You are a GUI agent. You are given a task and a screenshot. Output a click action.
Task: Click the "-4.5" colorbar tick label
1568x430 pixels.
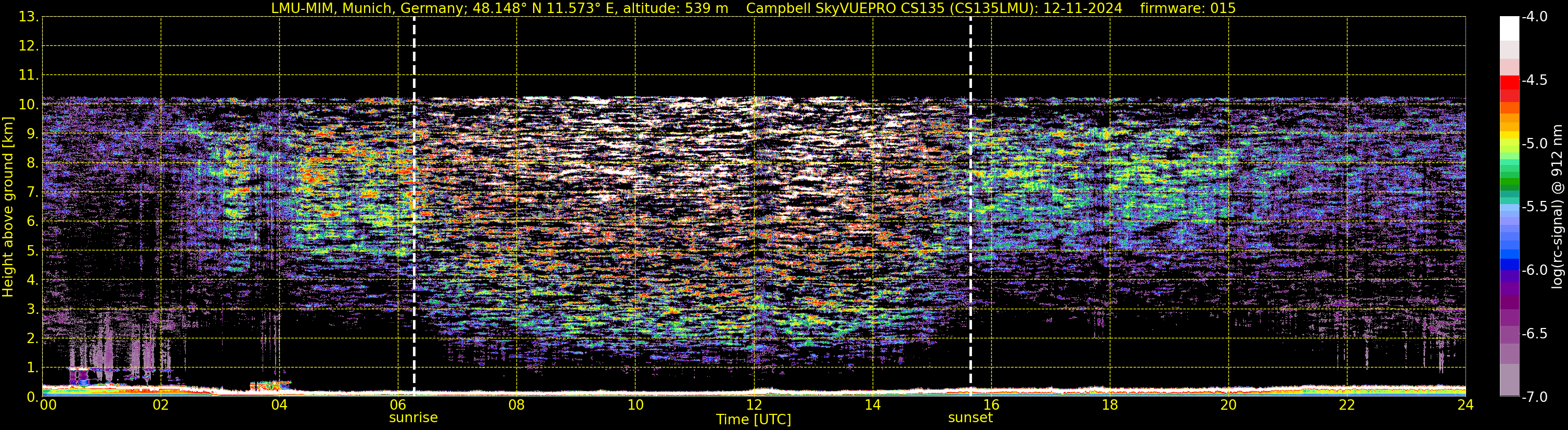pyautogui.click(x=1535, y=80)
